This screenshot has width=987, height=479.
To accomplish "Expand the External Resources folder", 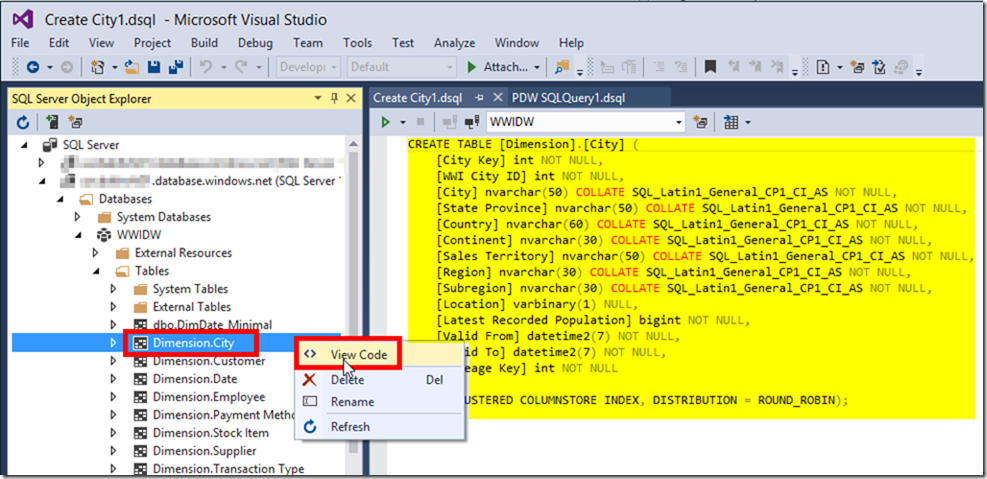I will tap(96, 252).
